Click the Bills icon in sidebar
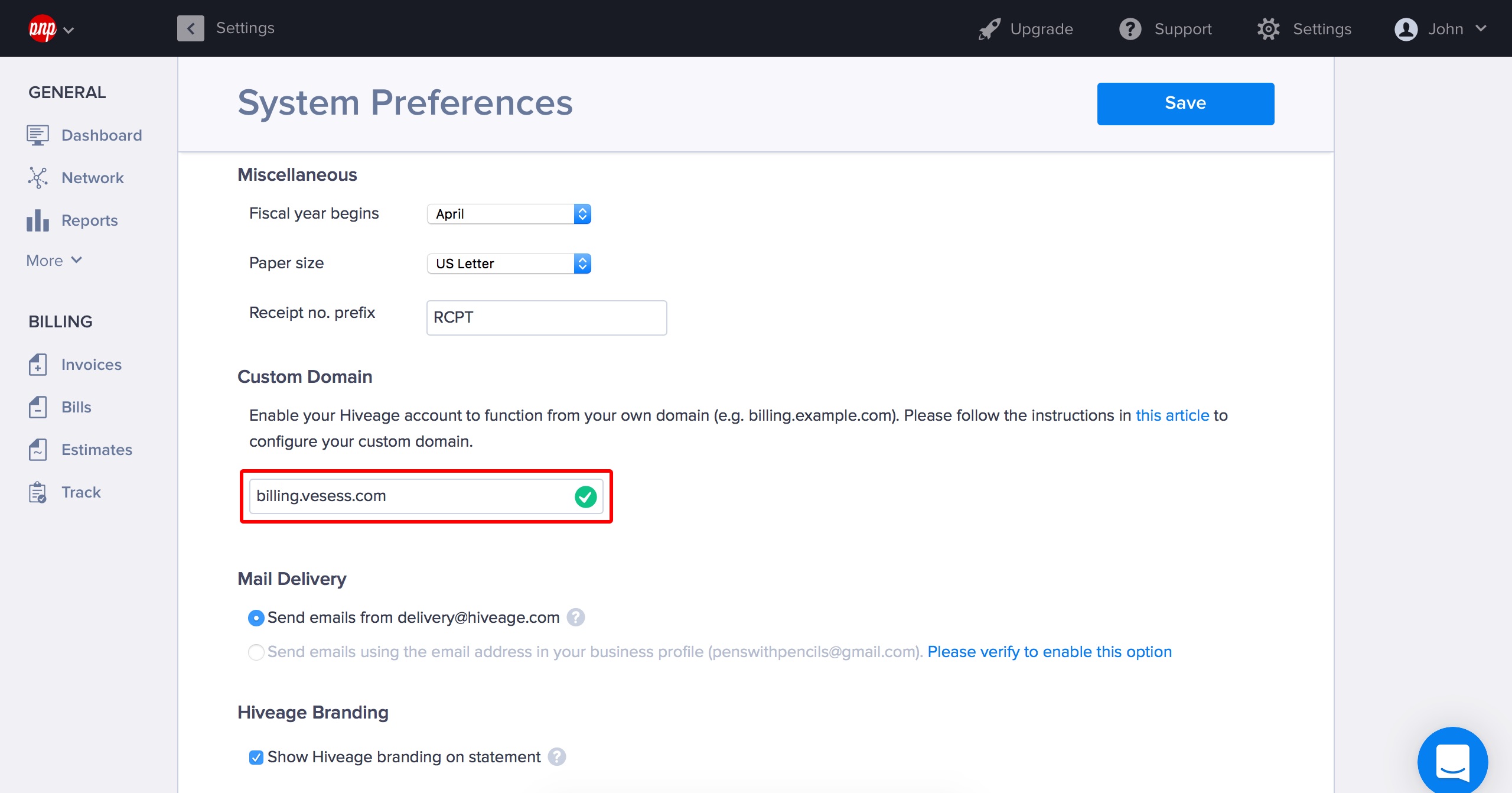The image size is (1512, 793). 37,407
